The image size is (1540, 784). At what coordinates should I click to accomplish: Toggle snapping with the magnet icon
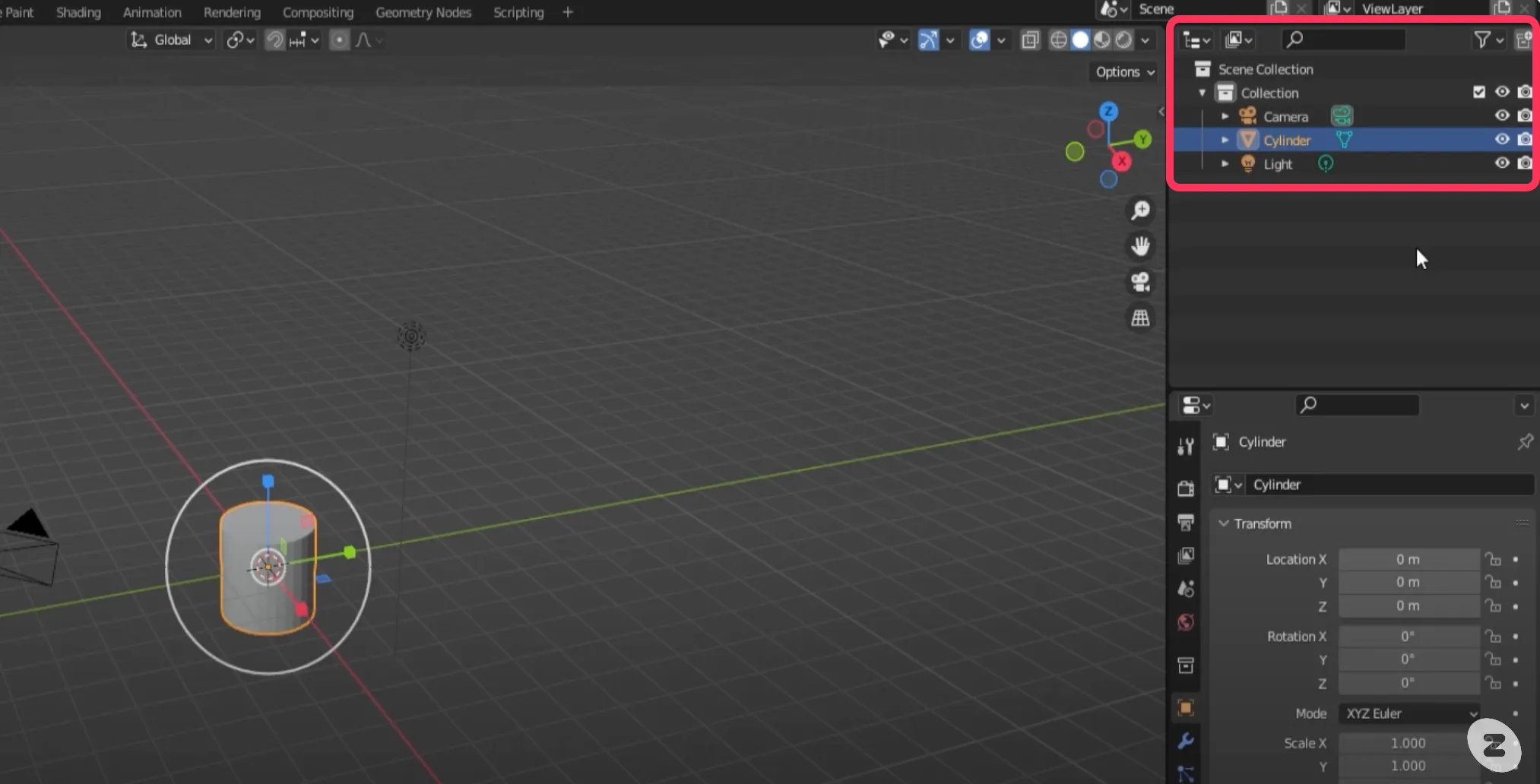pyautogui.click(x=274, y=40)
